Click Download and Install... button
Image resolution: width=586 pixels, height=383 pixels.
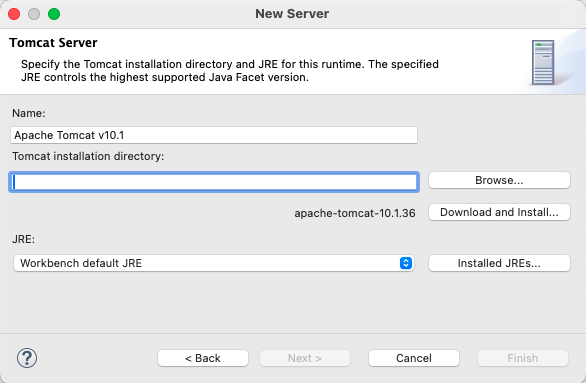(x=499, y=212)
